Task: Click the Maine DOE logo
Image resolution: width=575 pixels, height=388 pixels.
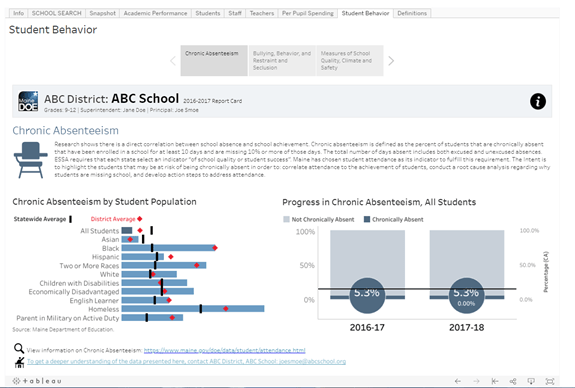Action: (28, 101)
